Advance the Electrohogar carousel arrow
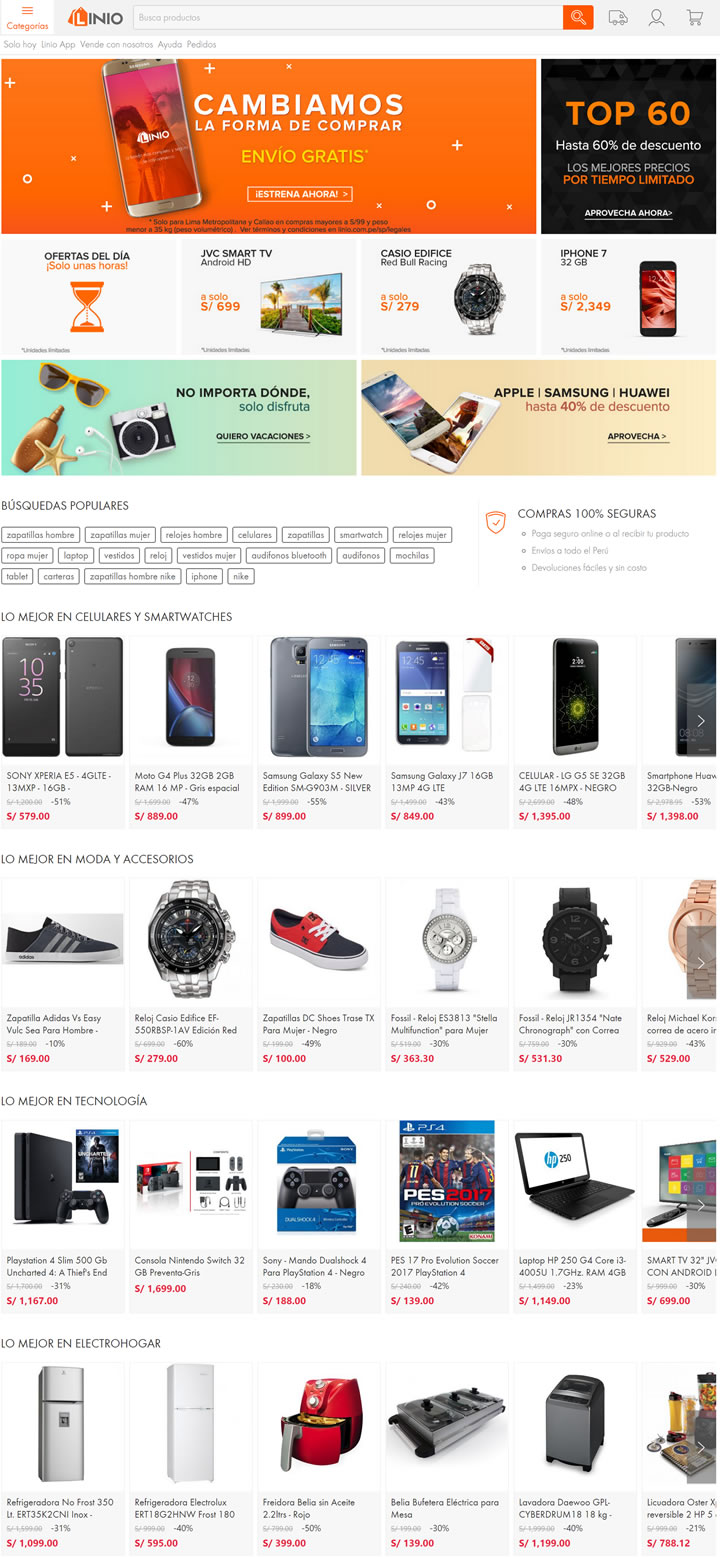 [x=701, y=1447]
